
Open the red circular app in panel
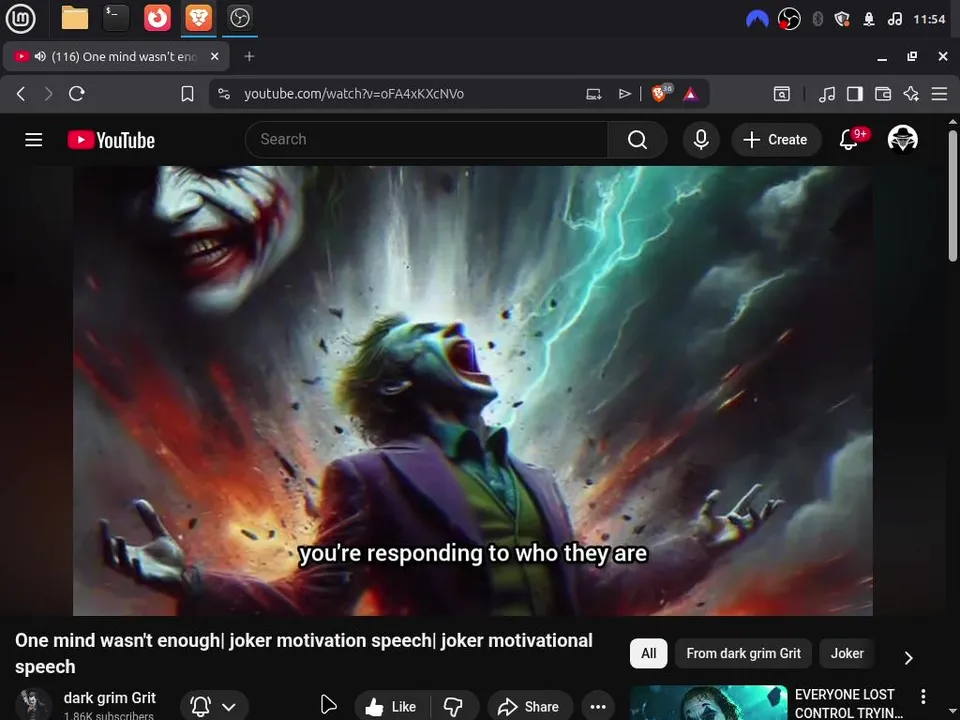pyautogui.click(x=157, y=18)
